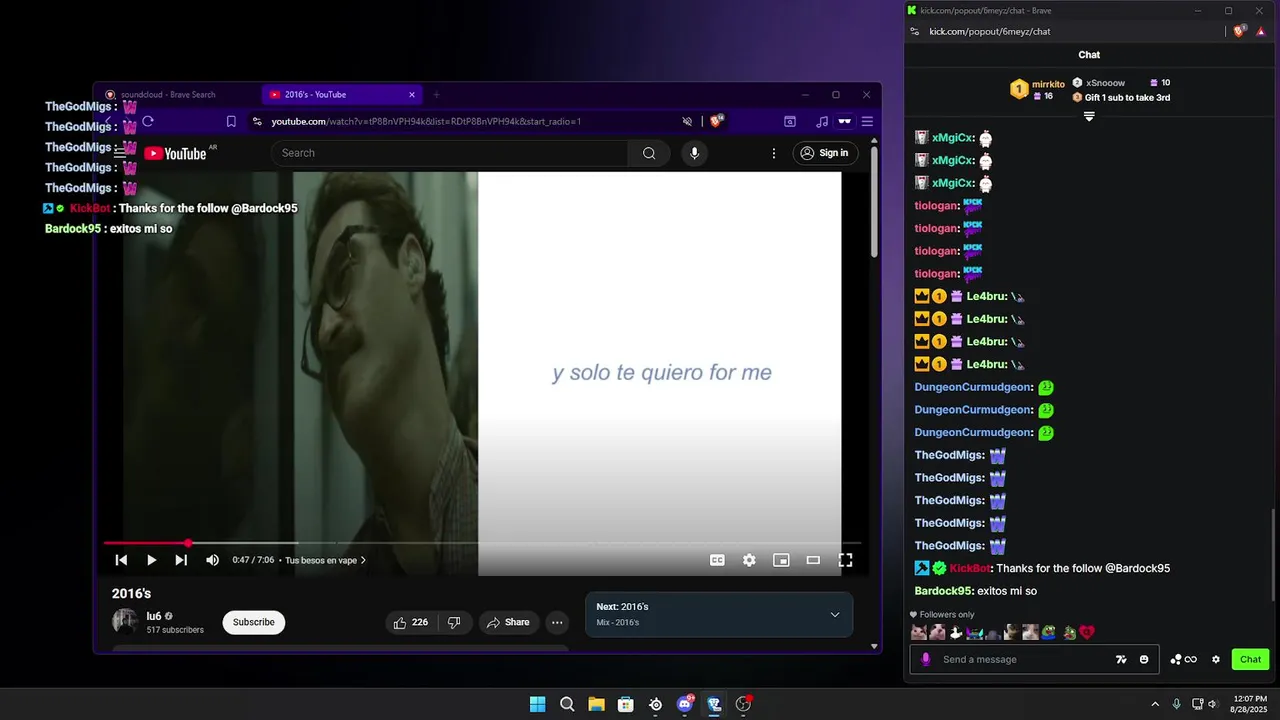Open Windows Start menu

coord(537,704)
